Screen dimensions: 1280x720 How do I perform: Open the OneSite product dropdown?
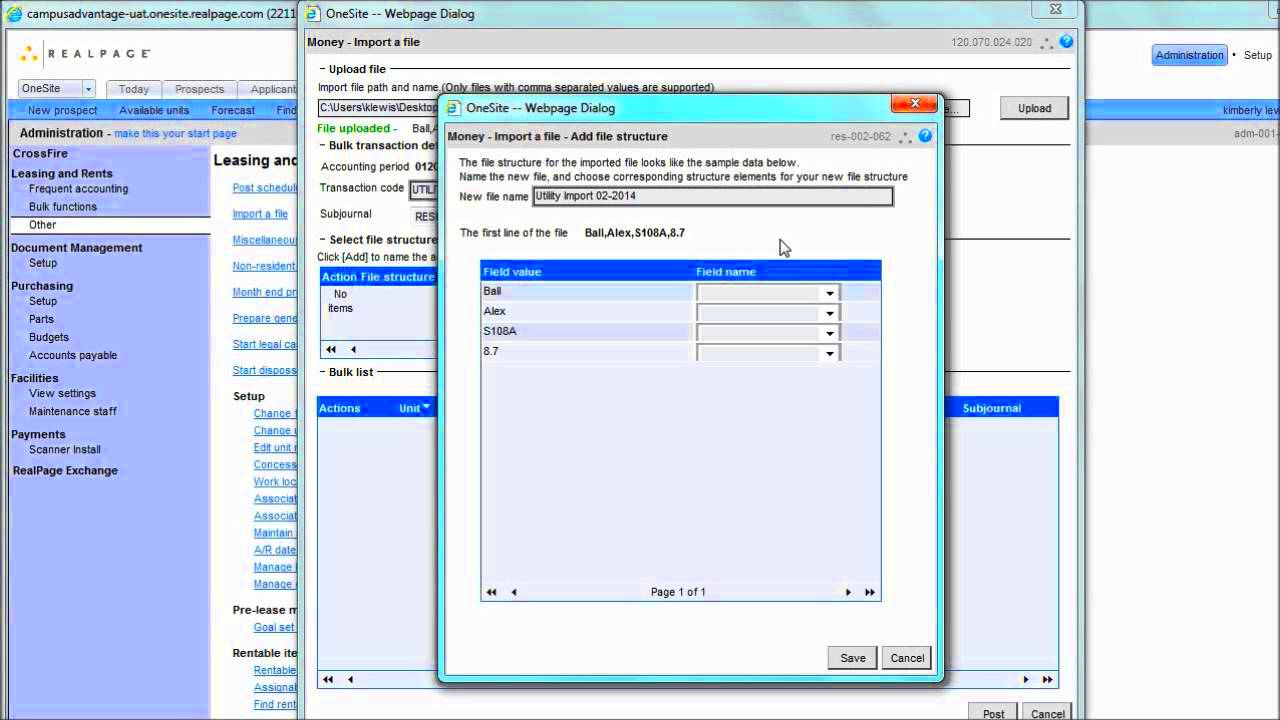(88, 89)
